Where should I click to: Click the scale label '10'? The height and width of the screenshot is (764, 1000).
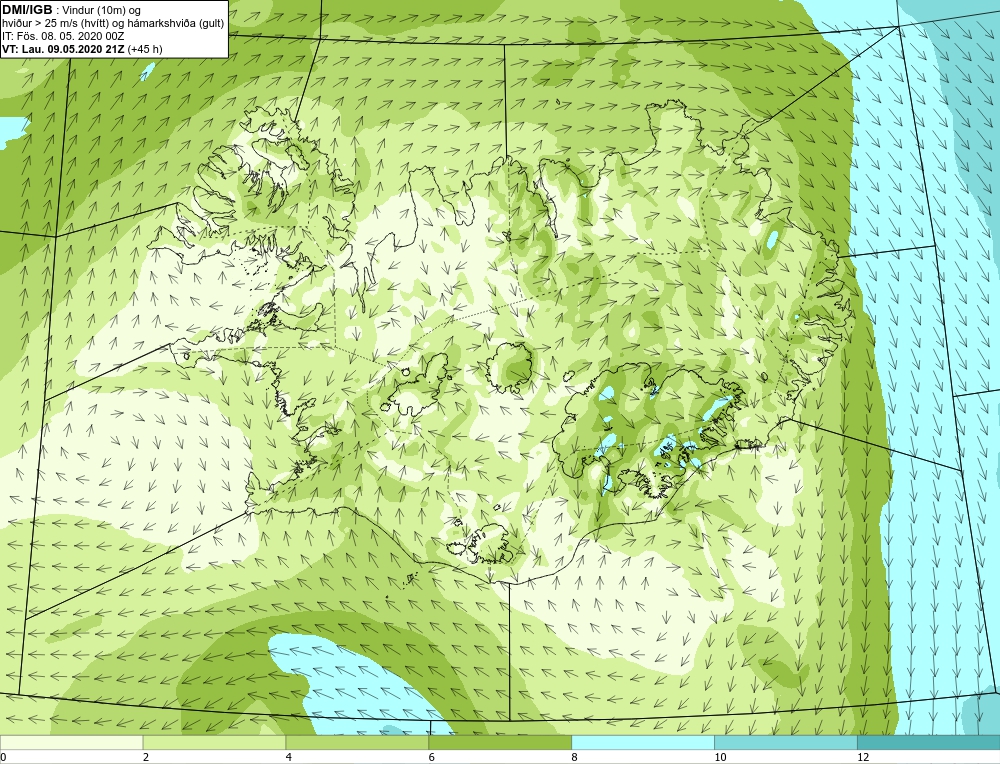720,757
